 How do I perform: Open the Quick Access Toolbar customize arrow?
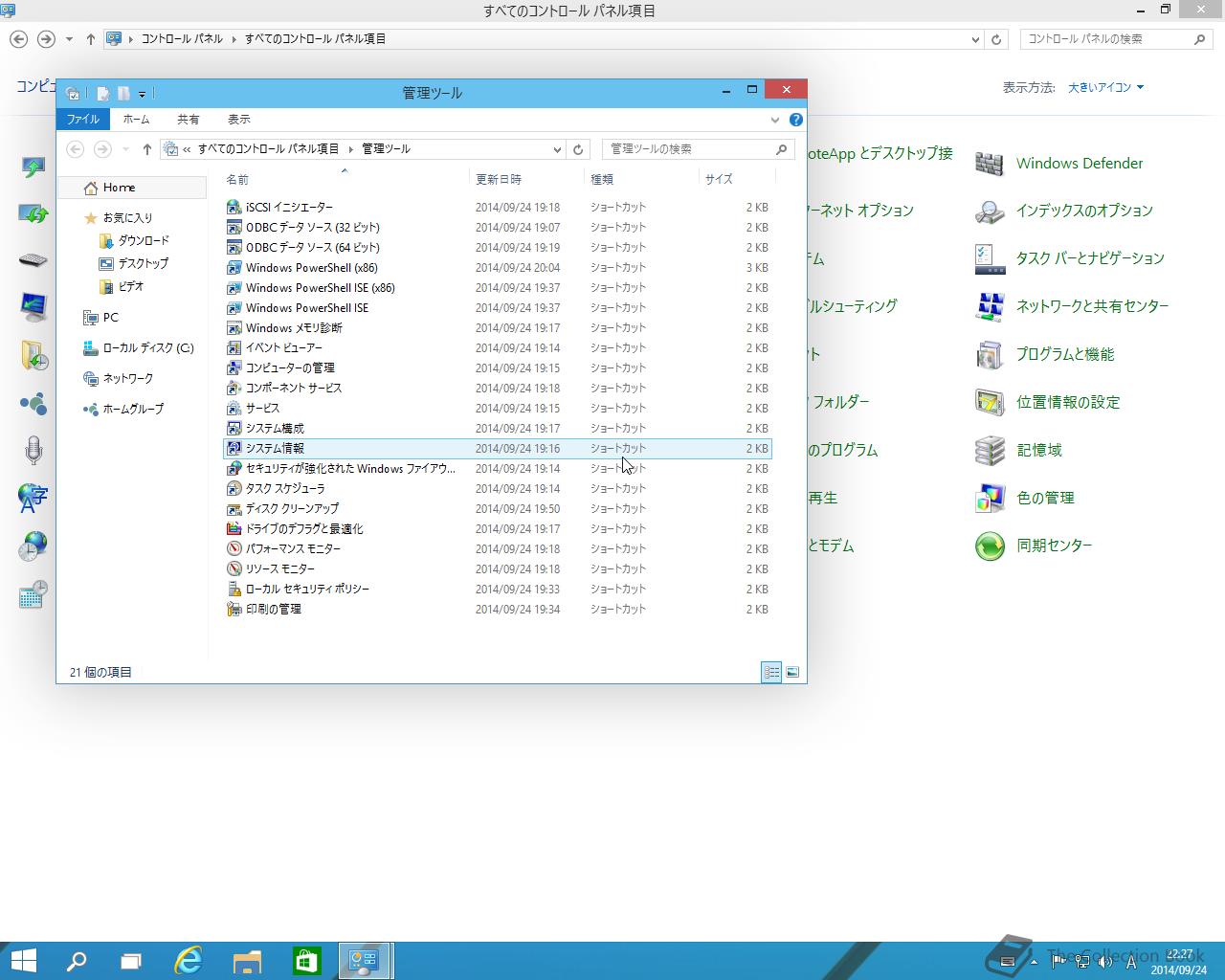tap(142, 94)
